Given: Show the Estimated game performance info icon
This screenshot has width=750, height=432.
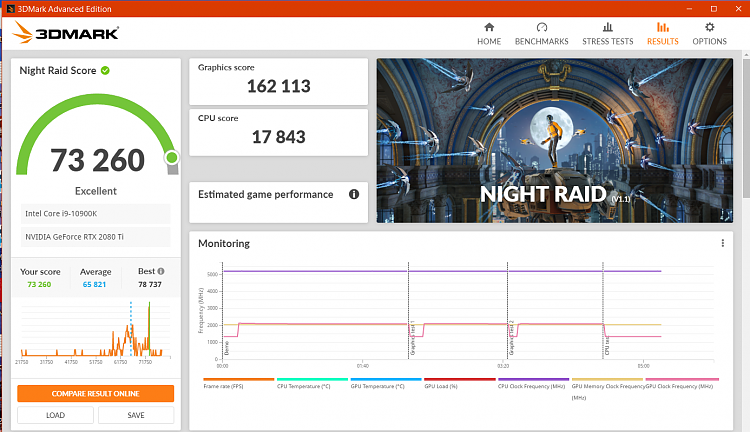Looking at the screenshot, I should pyautogui.click(x=353, y=194).
